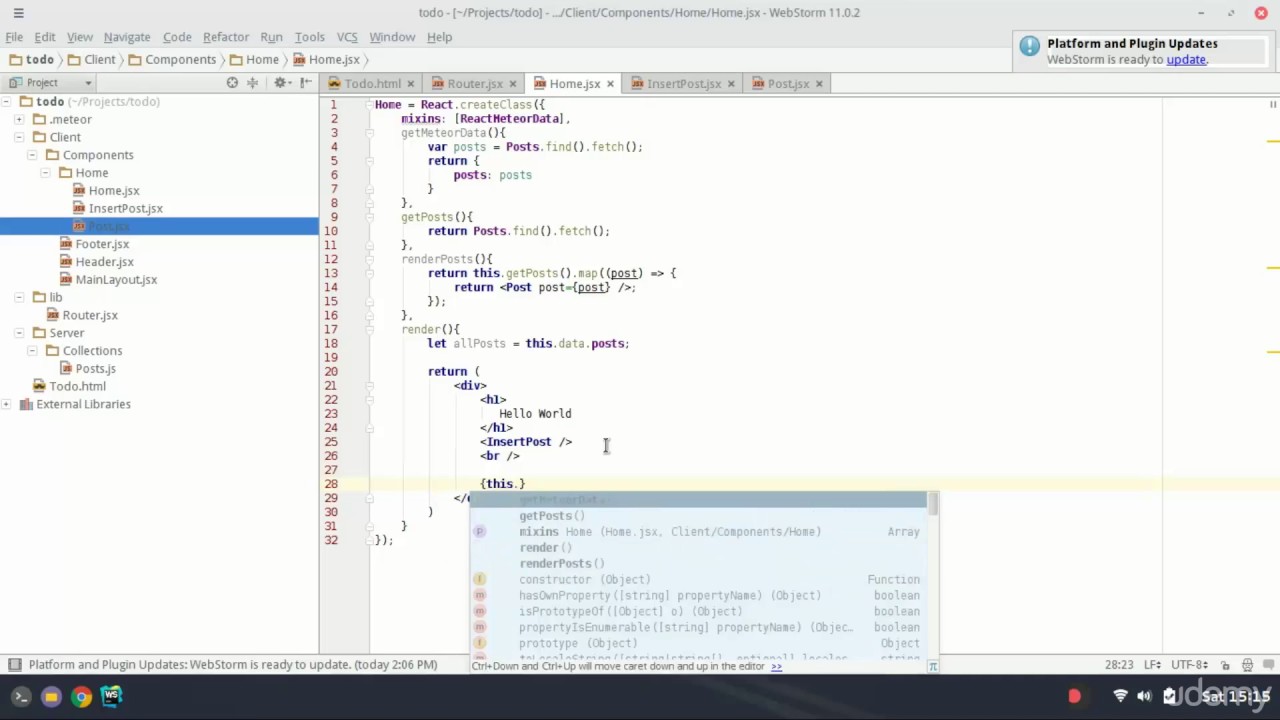Click the Components breadcrumb in navigation bar
Screen dimensions: 1280x720
tap(172, 60)
